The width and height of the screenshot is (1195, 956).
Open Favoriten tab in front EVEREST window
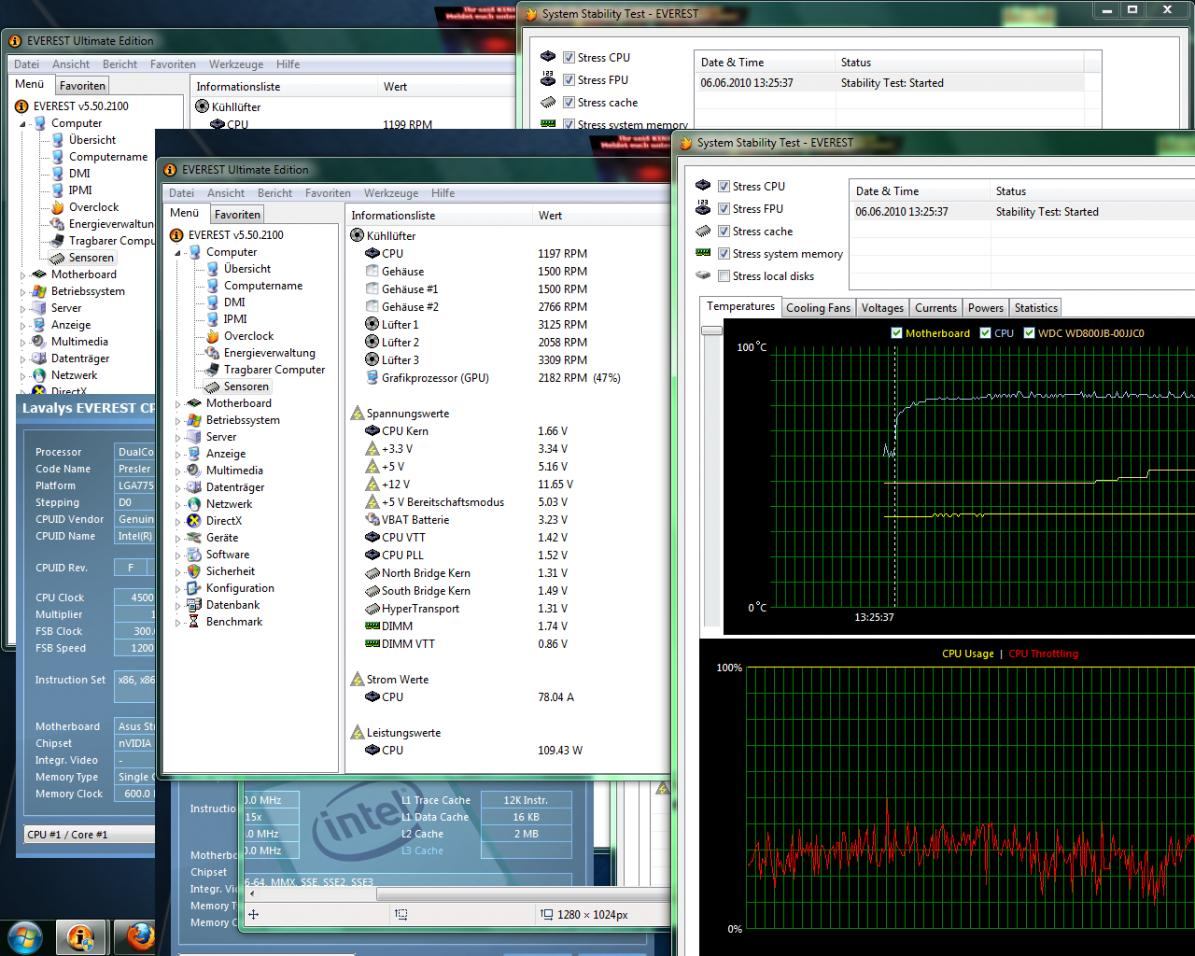point(237,214)
